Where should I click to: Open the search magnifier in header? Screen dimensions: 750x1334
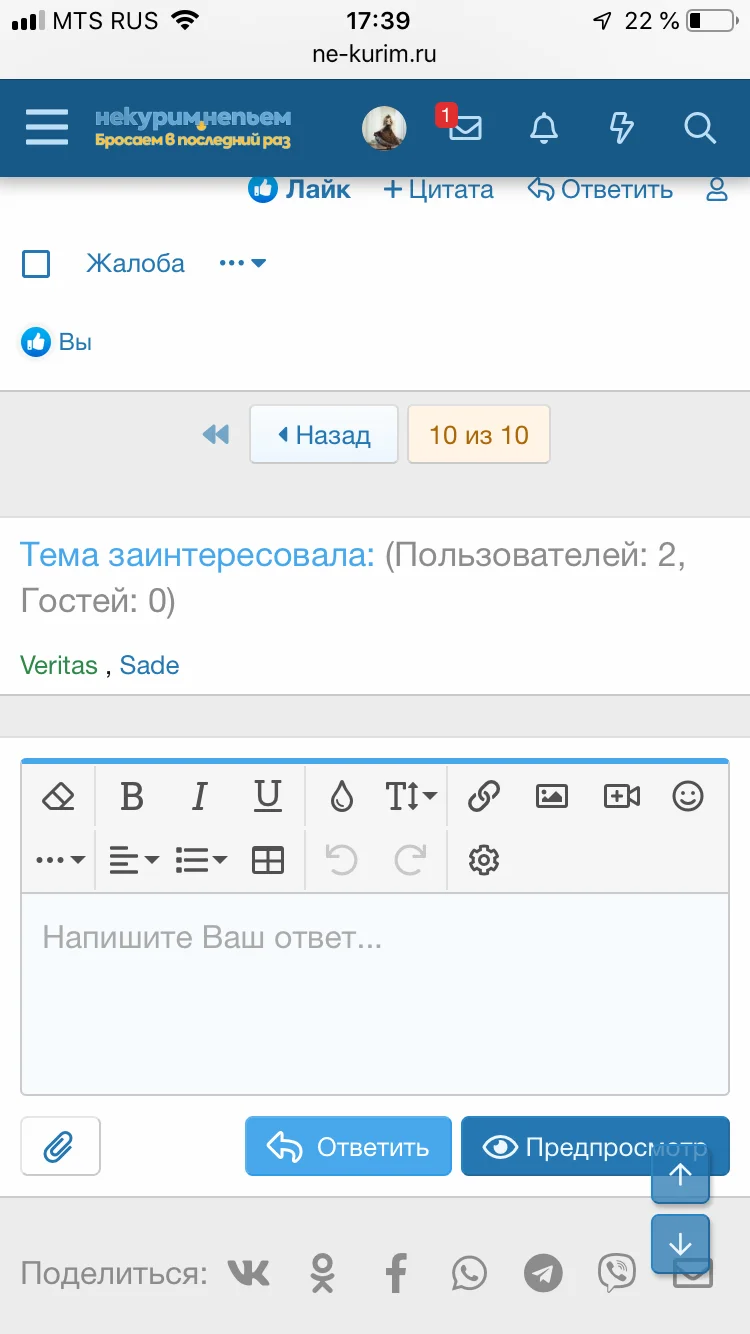(700, 128)
